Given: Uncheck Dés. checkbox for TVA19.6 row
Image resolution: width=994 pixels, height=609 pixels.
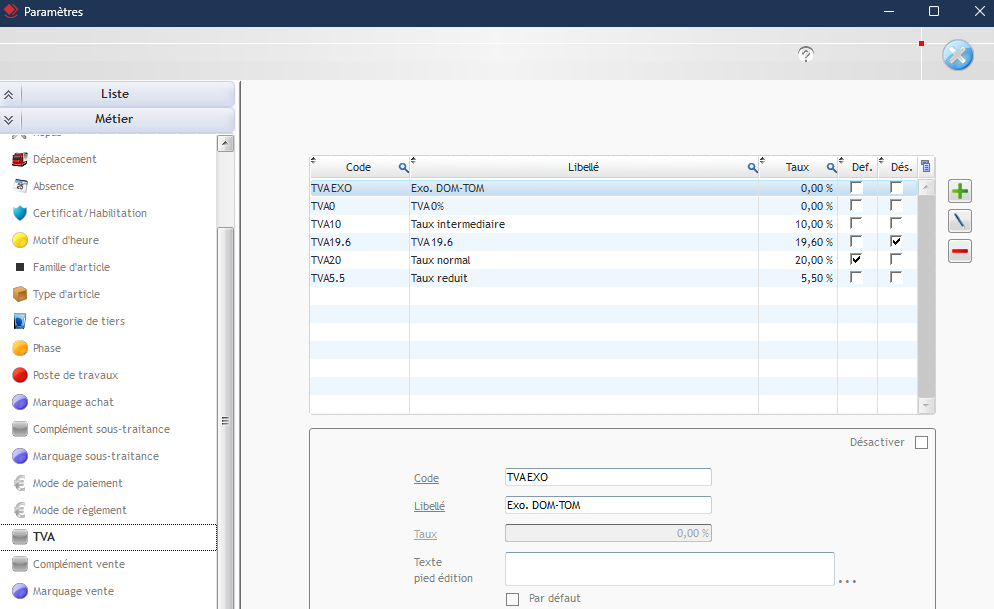Looking at the screenshot, I should coord(896,241).
